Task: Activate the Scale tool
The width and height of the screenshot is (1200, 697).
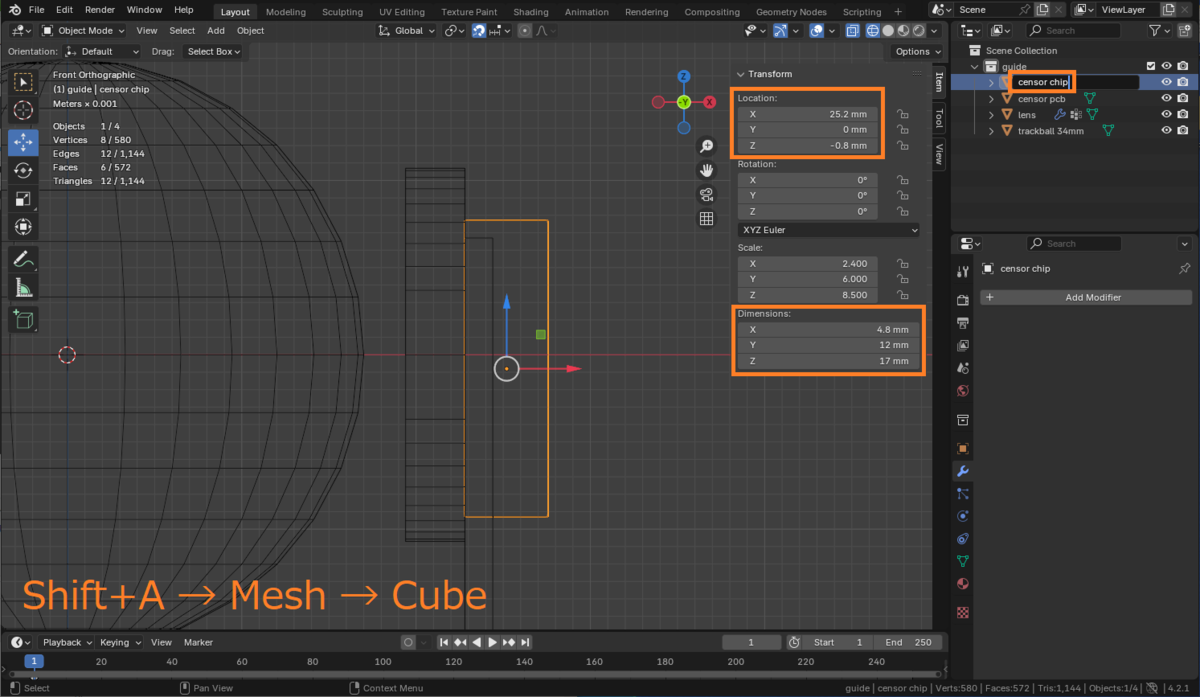Action: [x=23, y=199]
